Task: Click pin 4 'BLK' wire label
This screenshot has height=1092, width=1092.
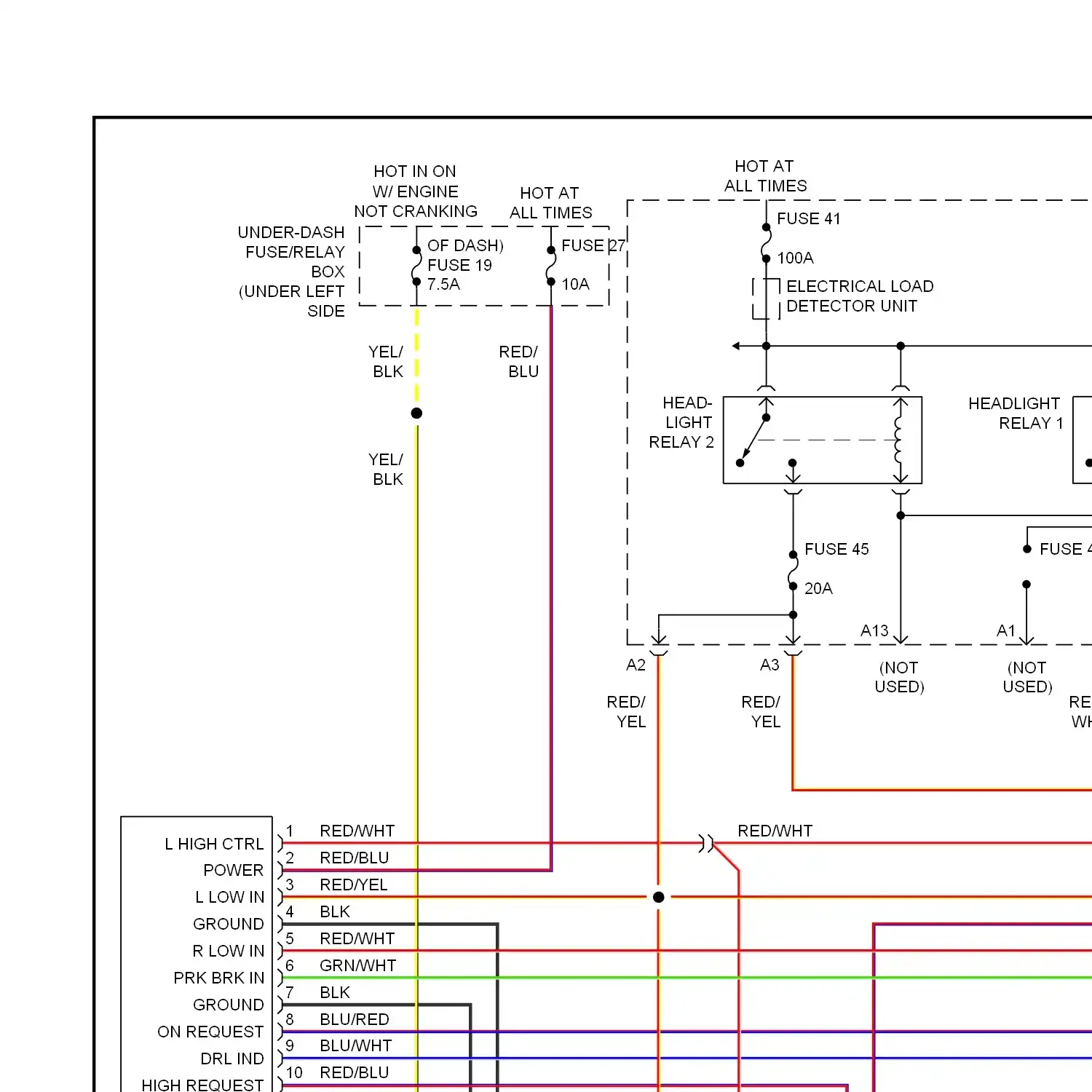Action: [x=335, y=911]
